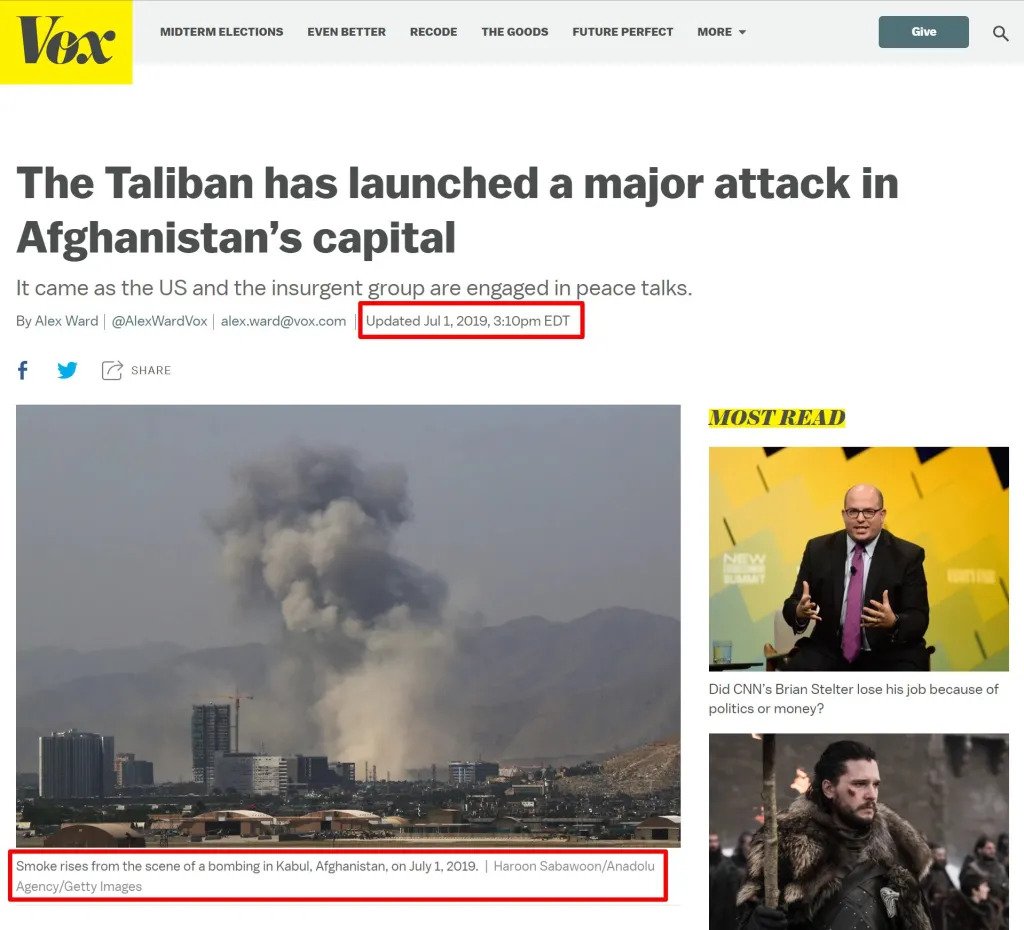Expand the MORE dropdown arrow
This screenshot has width=1024, height=930.
(742, 32)
